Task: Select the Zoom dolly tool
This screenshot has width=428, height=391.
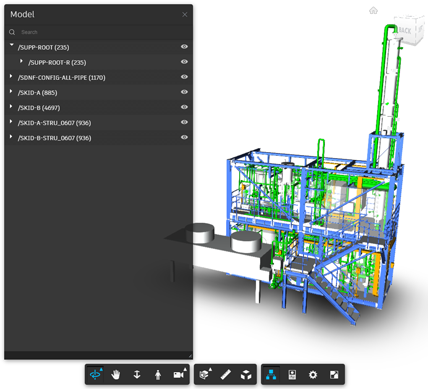Action: tap(137, 375)
